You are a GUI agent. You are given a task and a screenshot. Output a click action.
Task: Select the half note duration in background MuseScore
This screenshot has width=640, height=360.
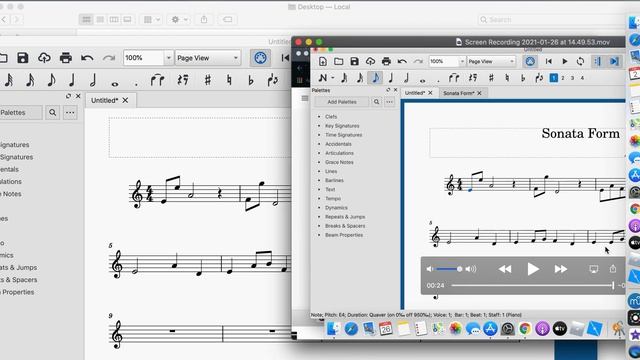93,80
